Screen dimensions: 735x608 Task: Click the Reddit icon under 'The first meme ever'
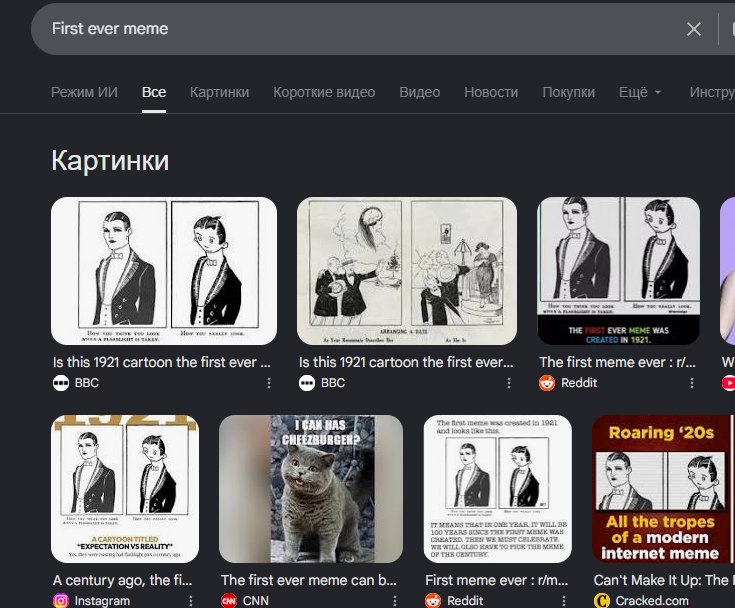[x=547, y=383]
